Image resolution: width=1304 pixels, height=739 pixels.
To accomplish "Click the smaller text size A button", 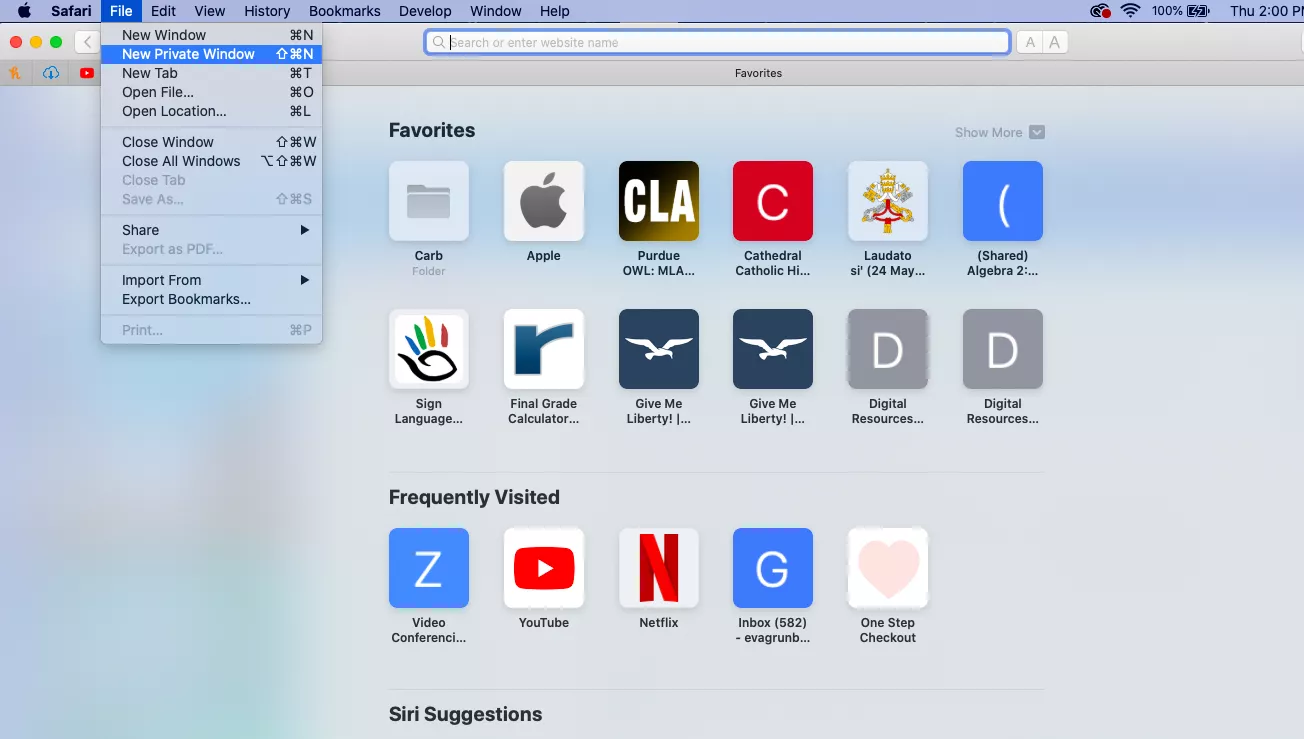I will pyautogui.click(x=1030, y=42).
